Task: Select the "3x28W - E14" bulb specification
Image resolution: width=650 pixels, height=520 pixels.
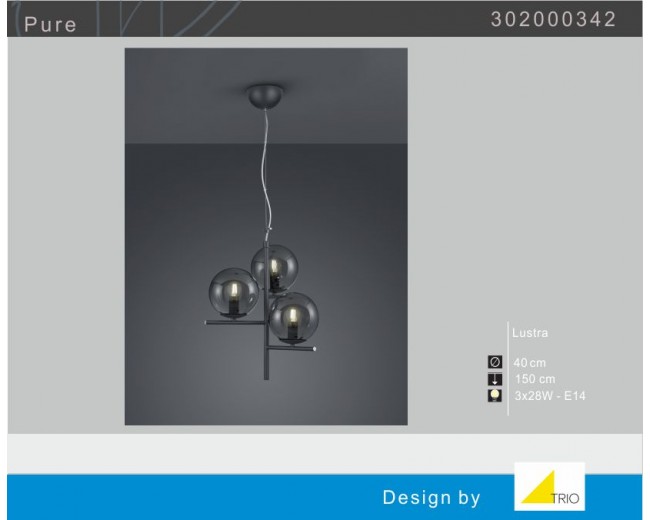Action: click(x=549, y=396)
